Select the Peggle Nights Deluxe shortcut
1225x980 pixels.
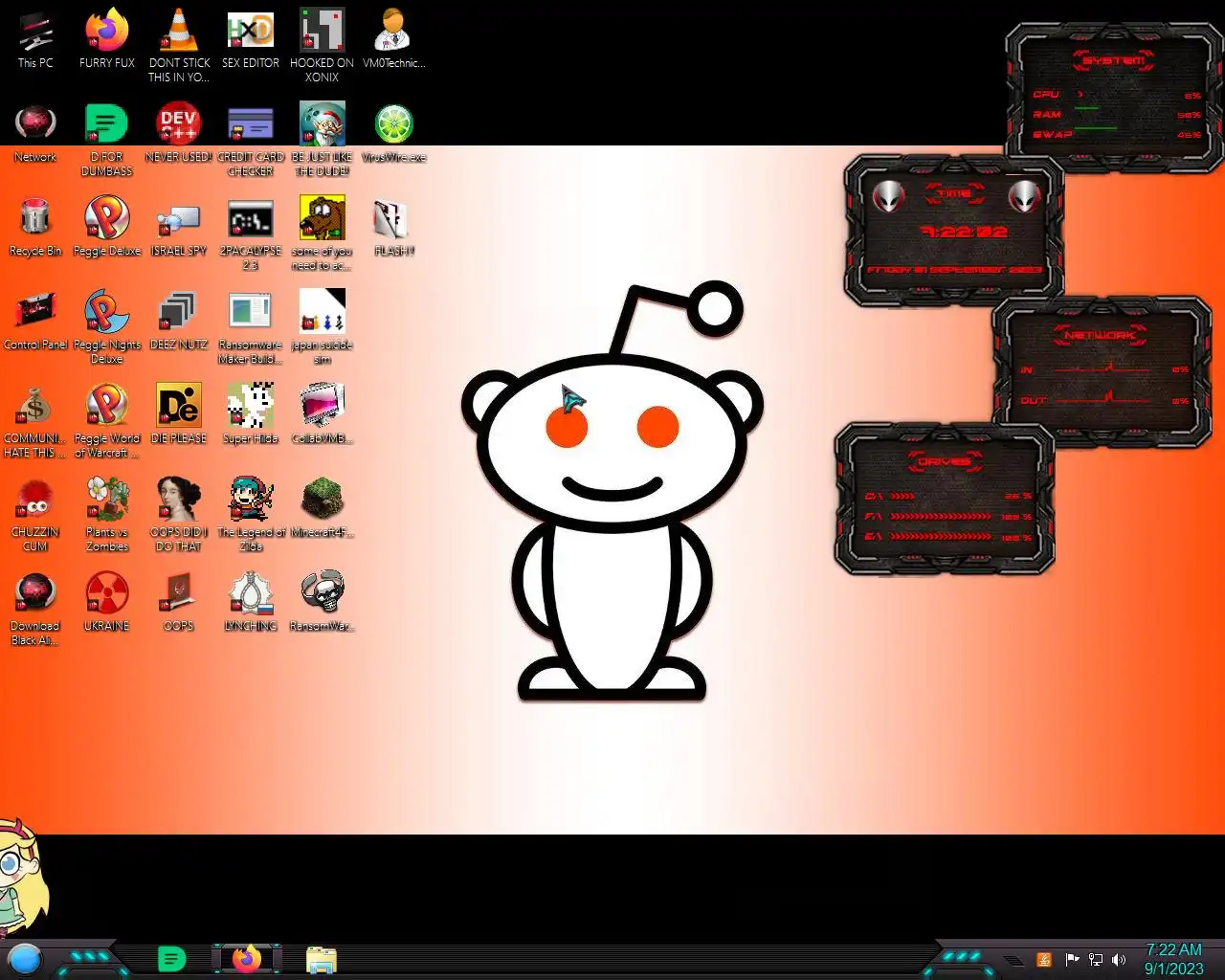tap(107, 327)
